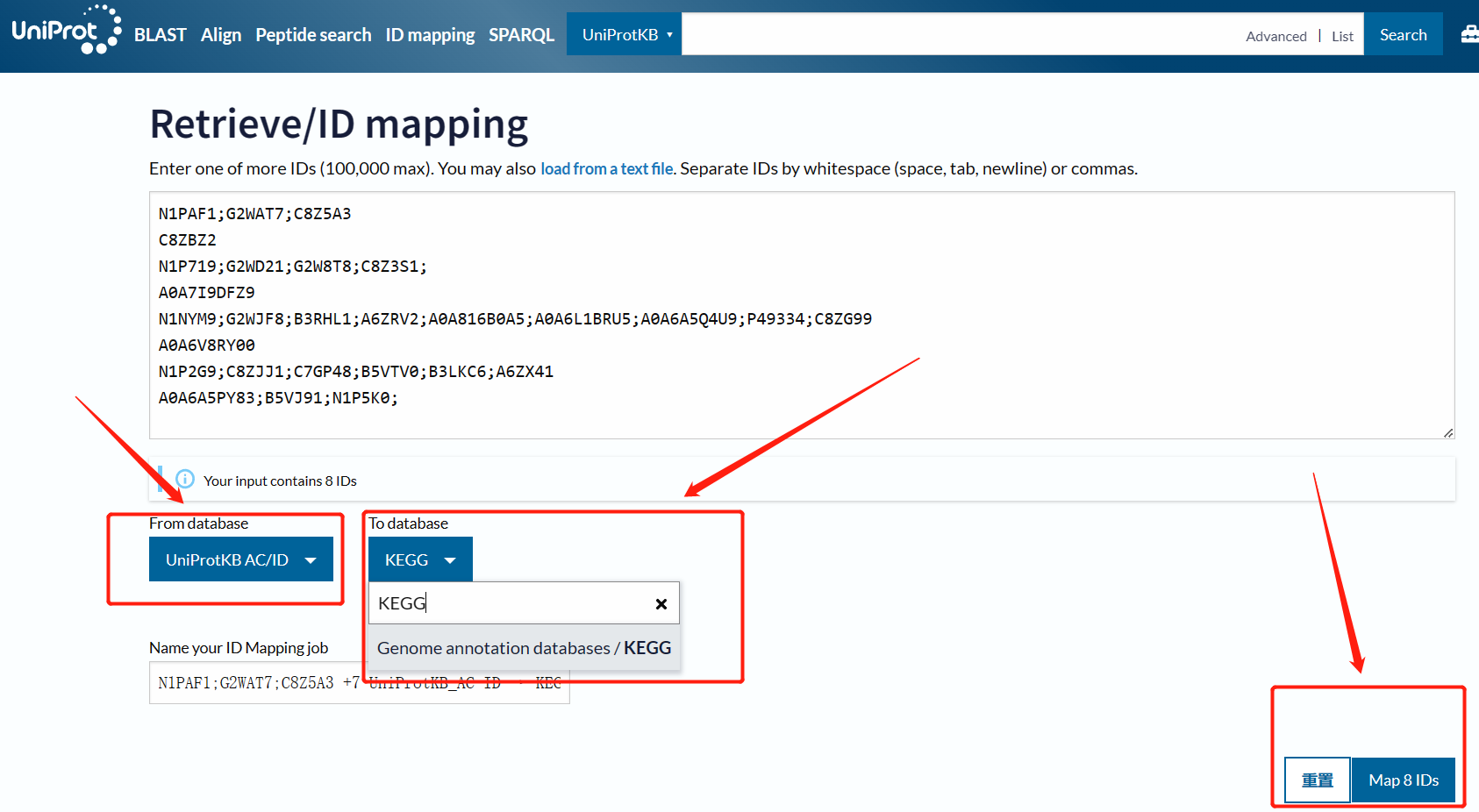Click the 'To database' label

pos(408,524)
